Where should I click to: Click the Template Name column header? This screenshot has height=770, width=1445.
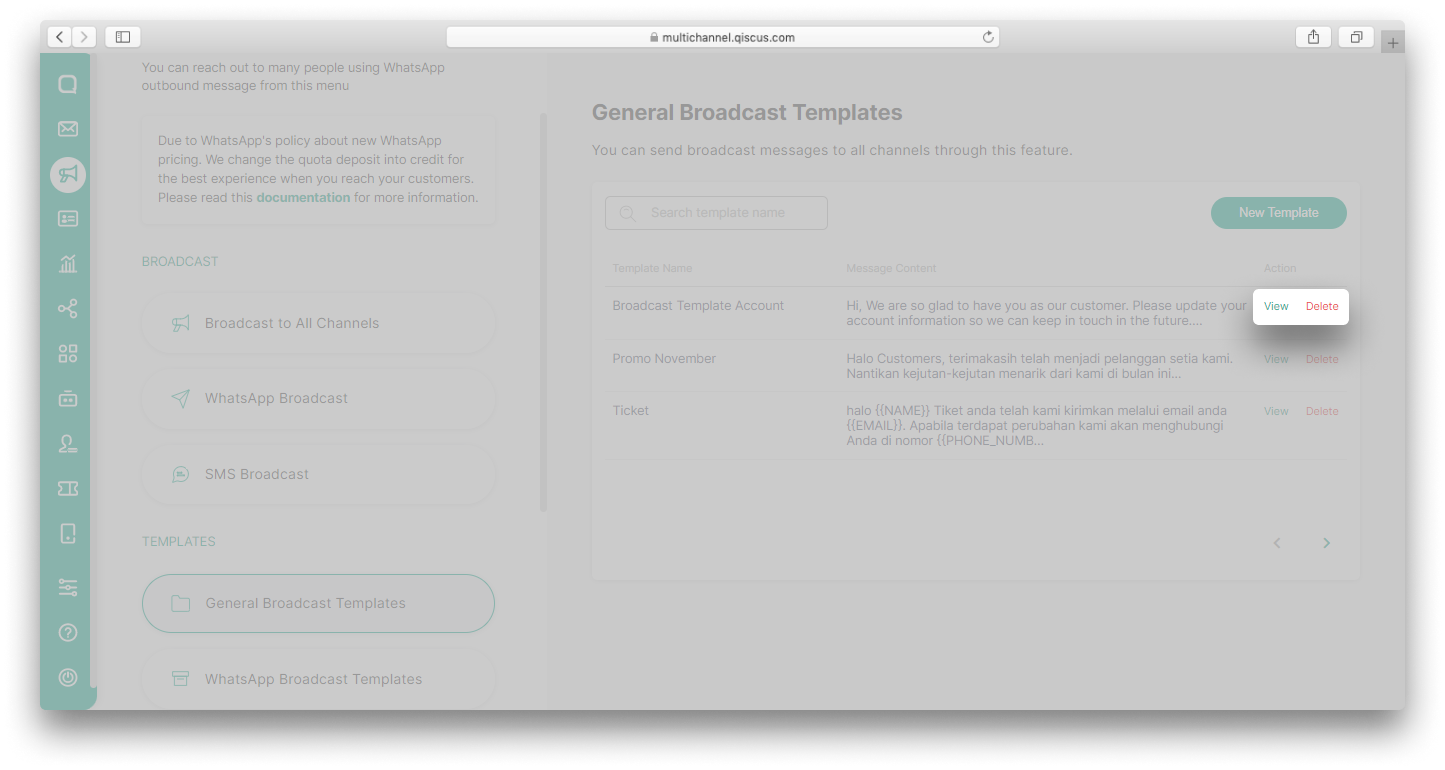[652, 268]
